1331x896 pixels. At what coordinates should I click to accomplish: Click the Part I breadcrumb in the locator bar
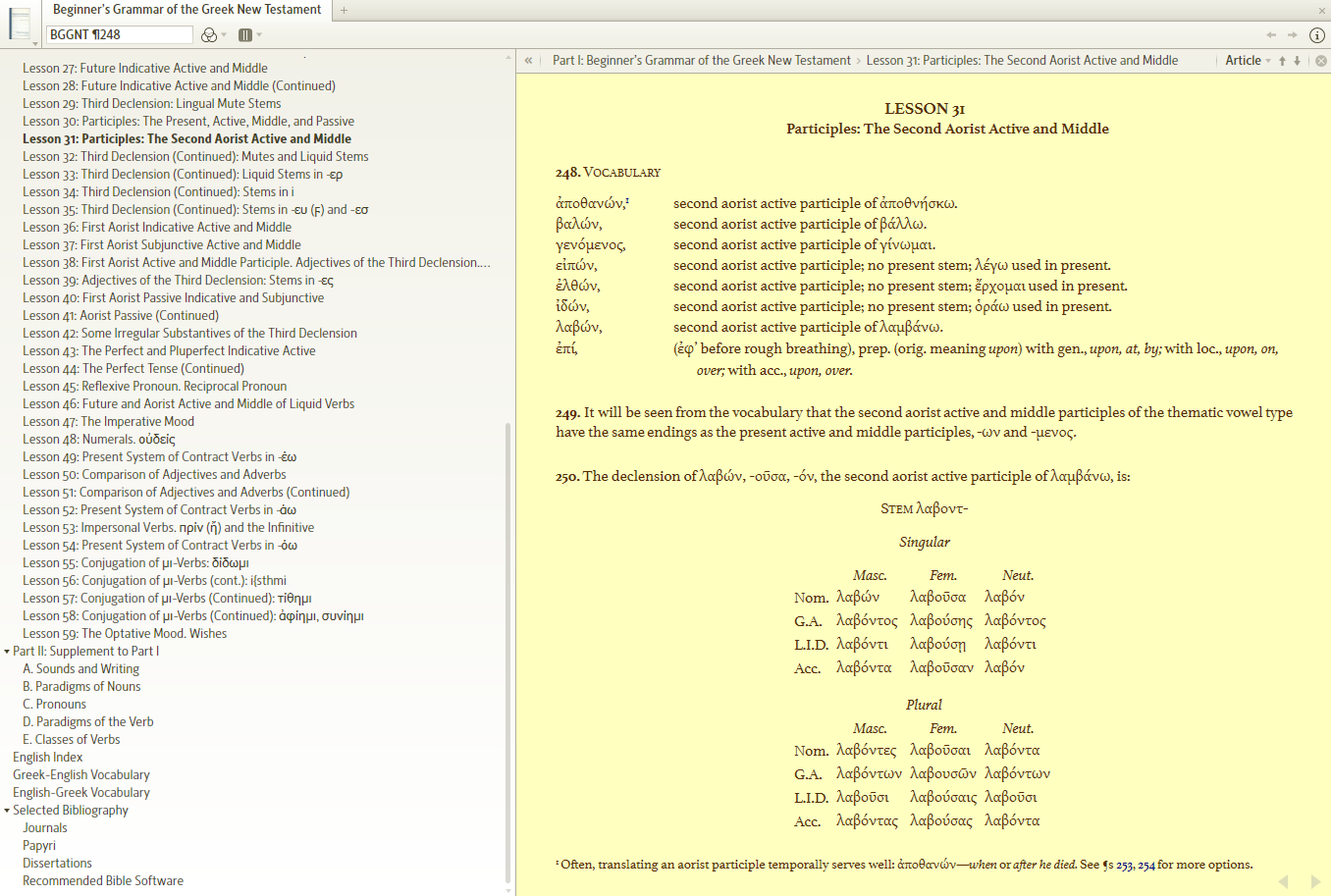[701, 61]
